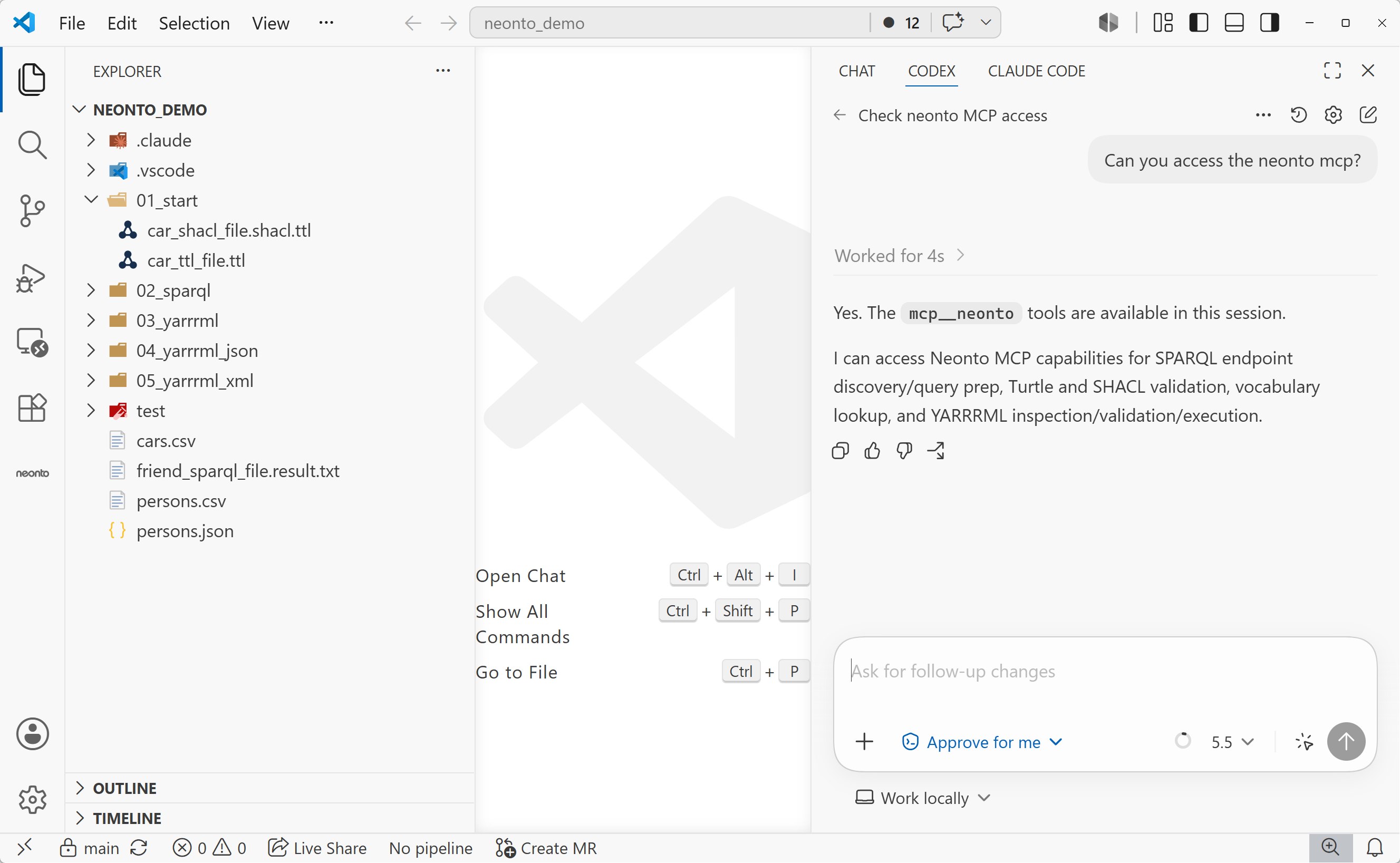This screenshot has width=1400, height=863.
Task: Click Live Share in status bar
Action: pyautogui.click(x=317, y=848)
